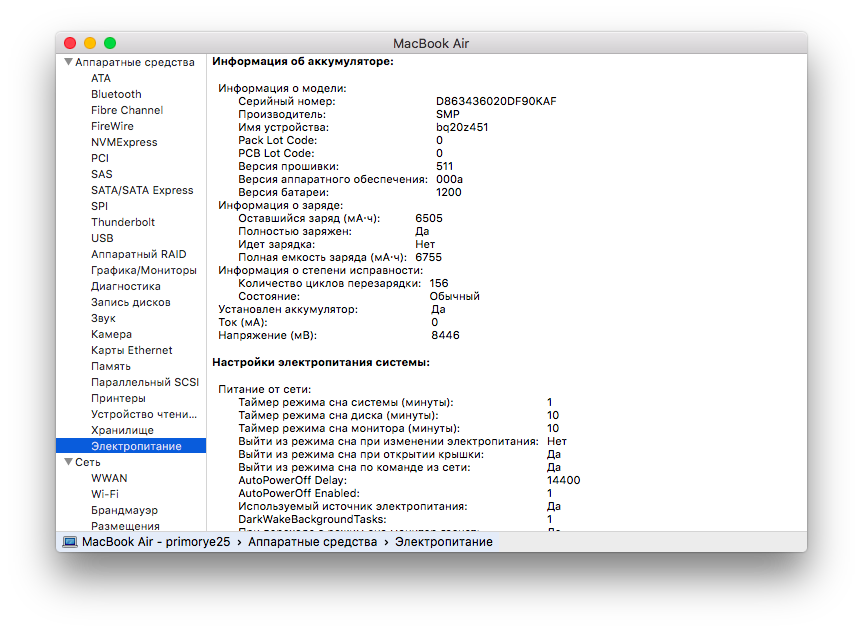Click MacBook Air - primorye25 path segment
This screenshot has height=632, width=863.
coord(156,542)
